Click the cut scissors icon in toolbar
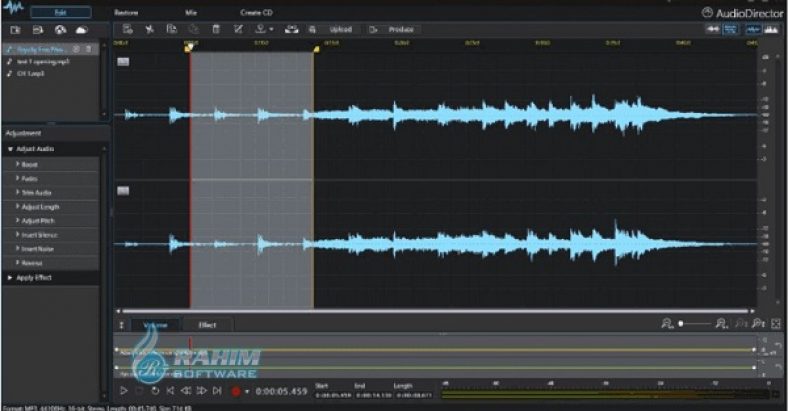This screenshot has height=411, width=788. 149,30
